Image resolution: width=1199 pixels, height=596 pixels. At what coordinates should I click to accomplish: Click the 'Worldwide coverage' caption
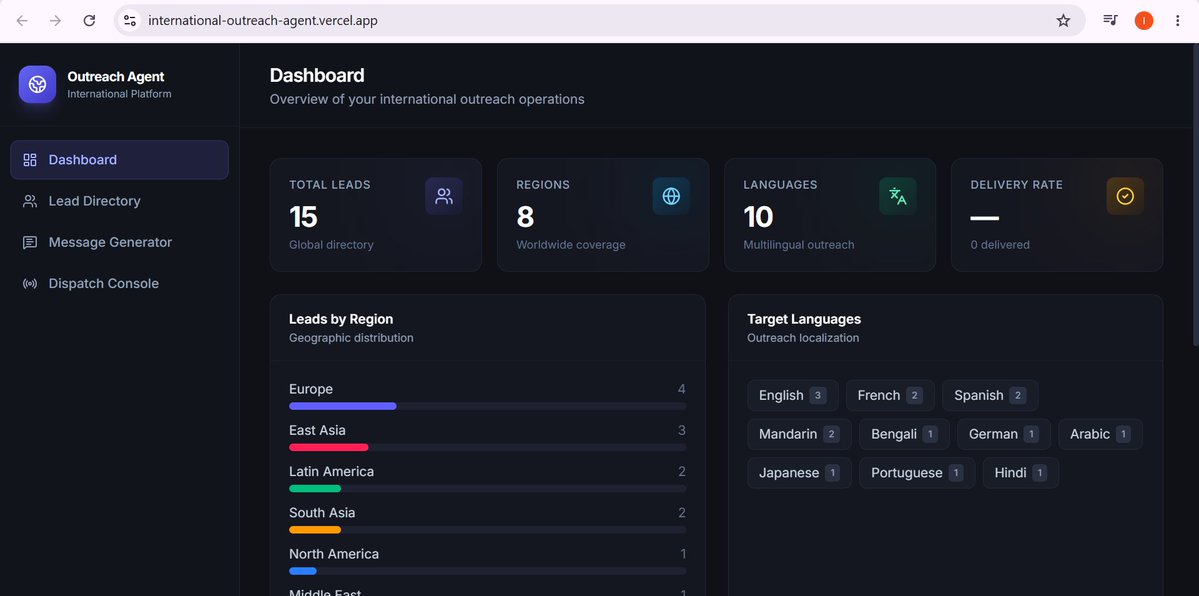(570, 245)
